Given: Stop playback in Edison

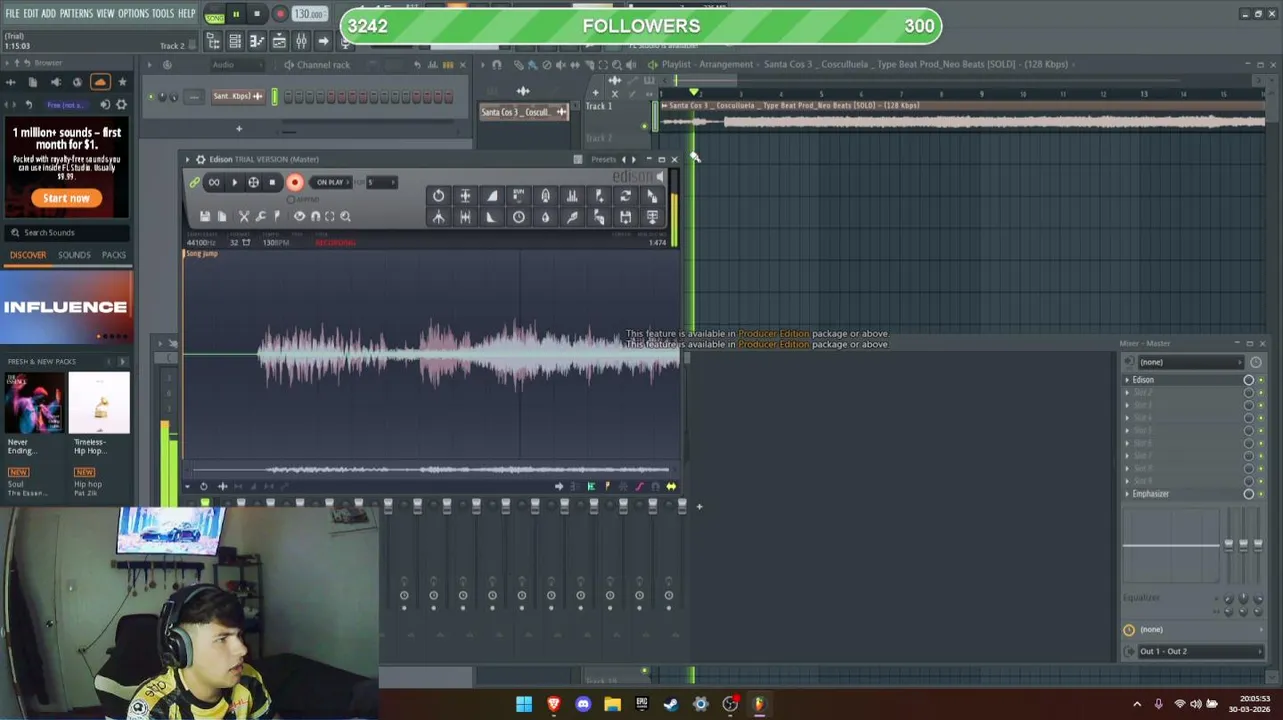Looking at the screenshot, I should click(x=272, y=182).
